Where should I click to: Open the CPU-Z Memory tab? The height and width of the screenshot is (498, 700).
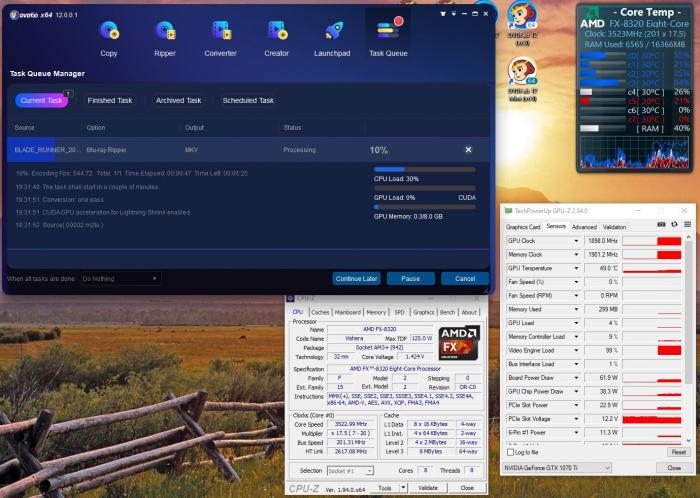point(376,312)
